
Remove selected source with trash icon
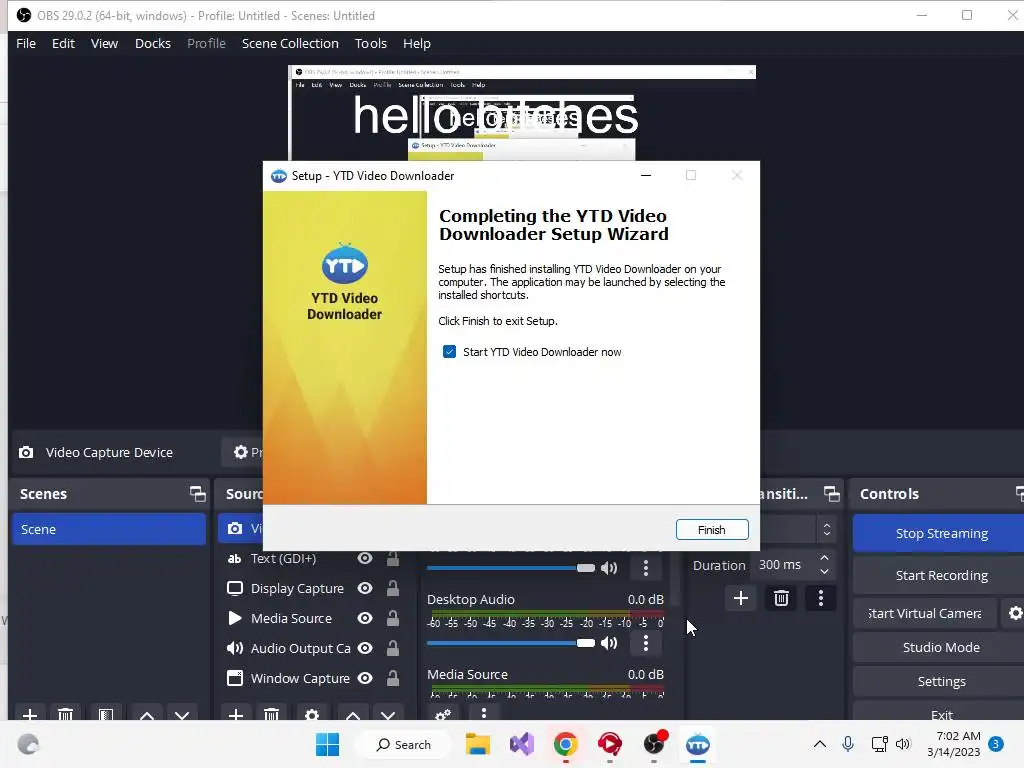(272, 714)
